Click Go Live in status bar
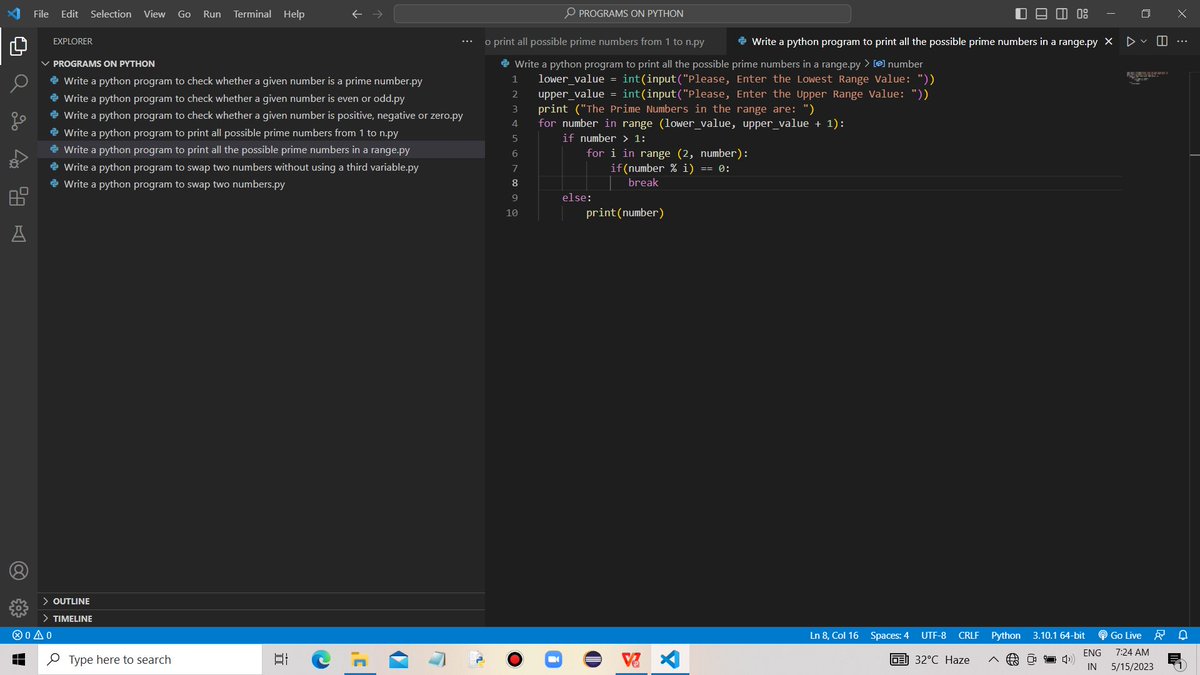This screenshot has height=675, width=1200. pyautogui.click(x=1119, y=635)
